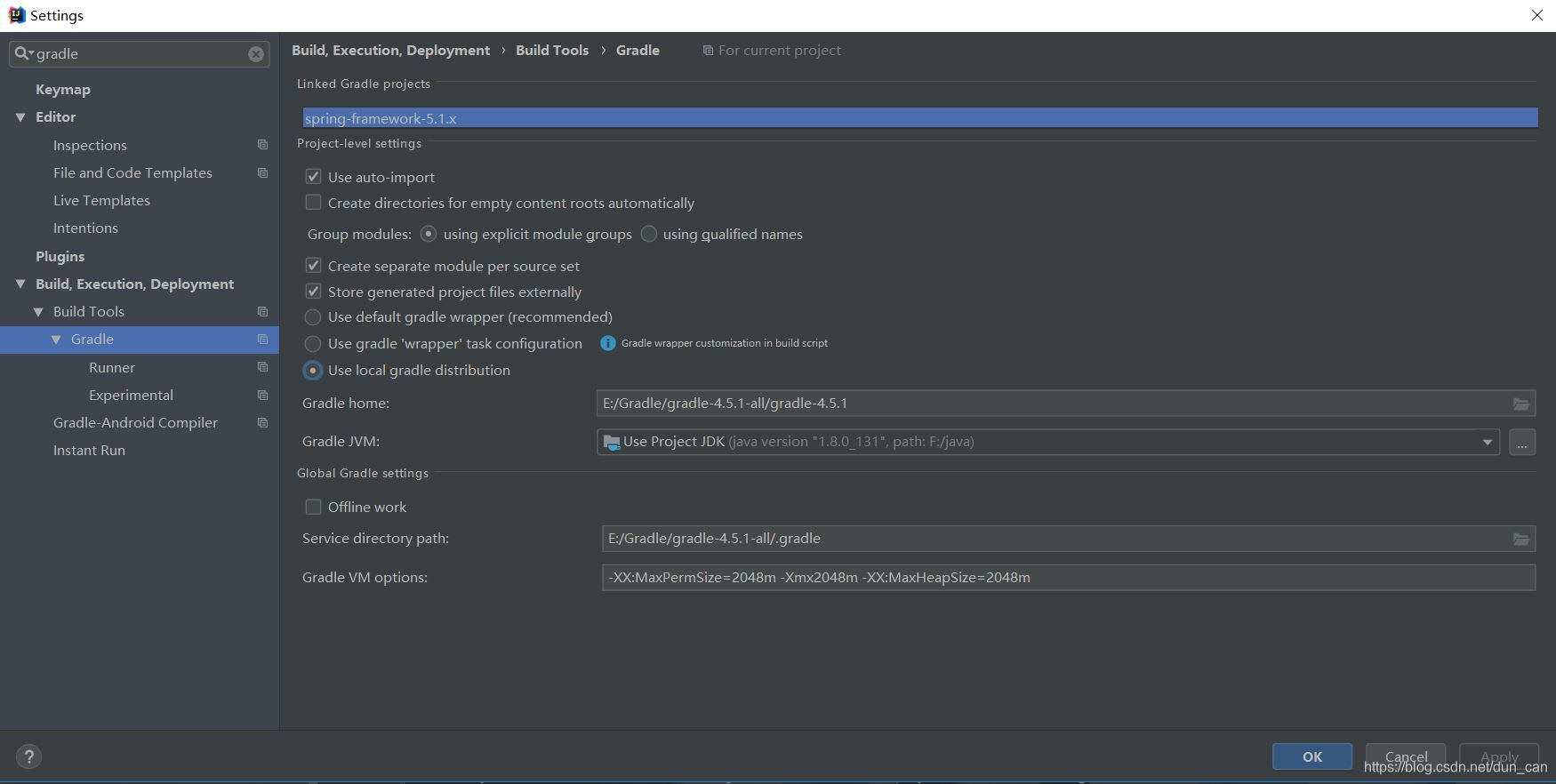
Task: Click project-level icon on the Gradle row
Action: [262, 339]
